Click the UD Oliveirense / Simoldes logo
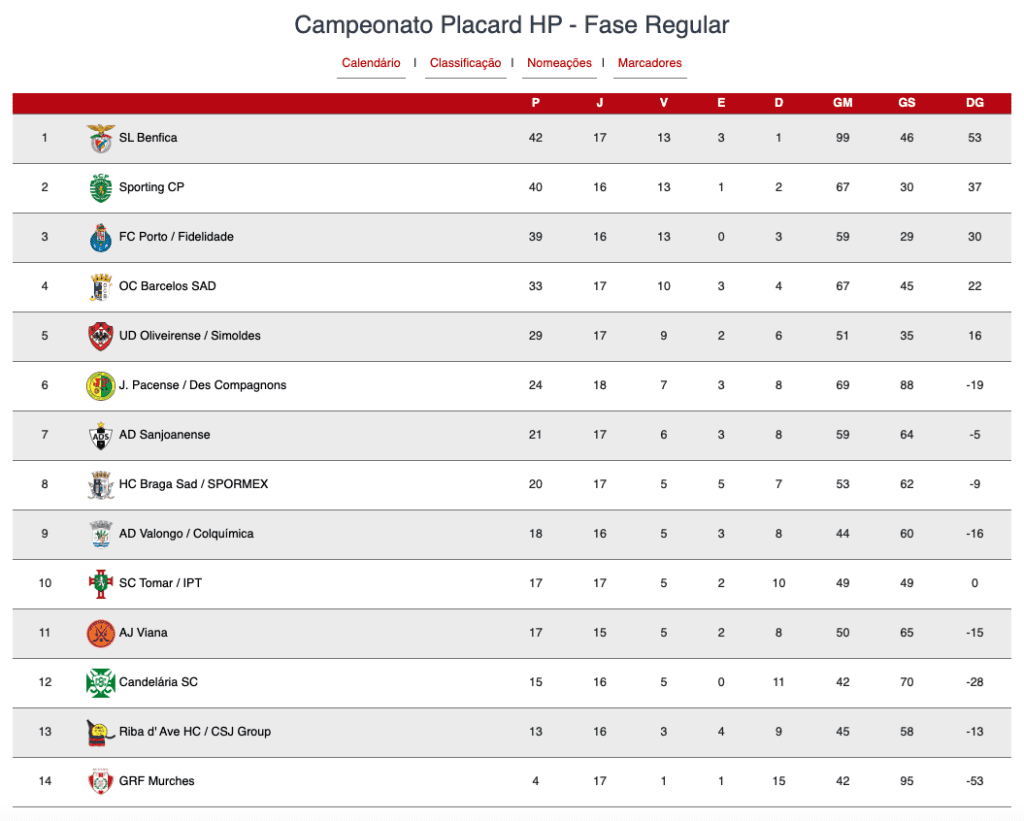 tap(101, 336)
